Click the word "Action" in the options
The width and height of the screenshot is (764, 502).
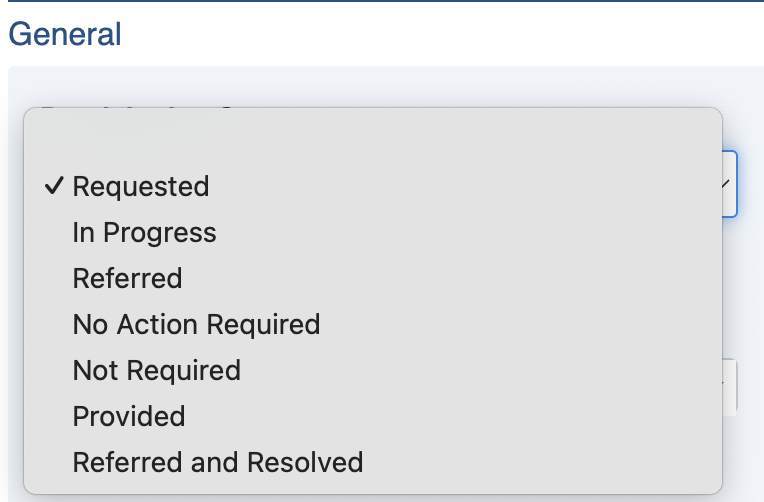pyautogui.click(x=160, y=324)
